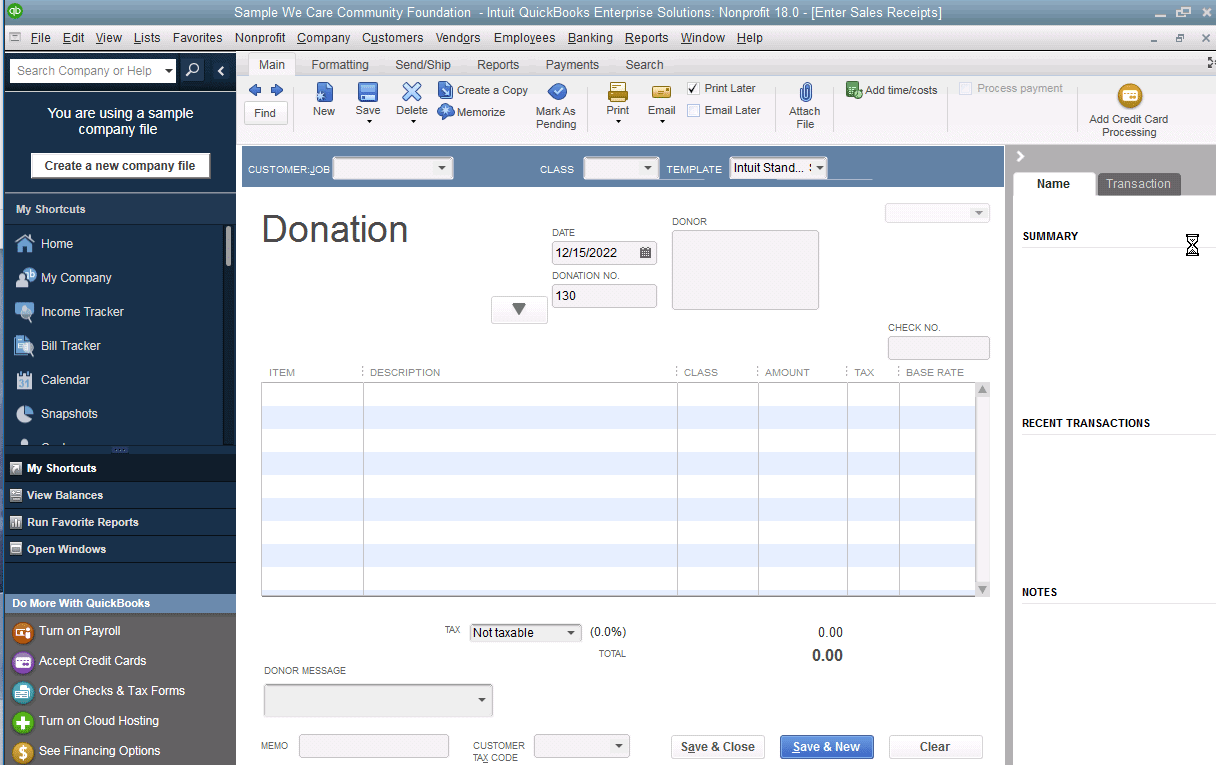Viewport: 1216px width, 765px height.
Task: Click Create a new company file
Action: 120,166
